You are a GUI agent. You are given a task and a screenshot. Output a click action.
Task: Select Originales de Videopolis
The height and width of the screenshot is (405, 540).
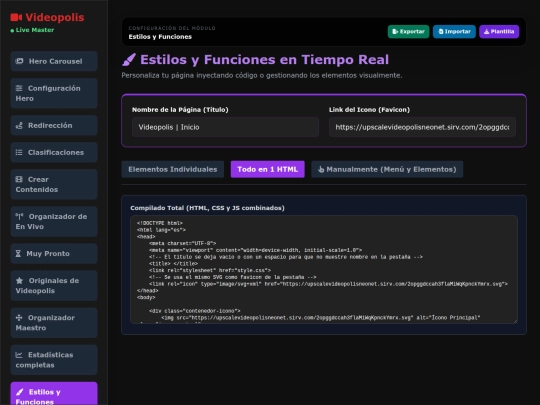(54, 285)
